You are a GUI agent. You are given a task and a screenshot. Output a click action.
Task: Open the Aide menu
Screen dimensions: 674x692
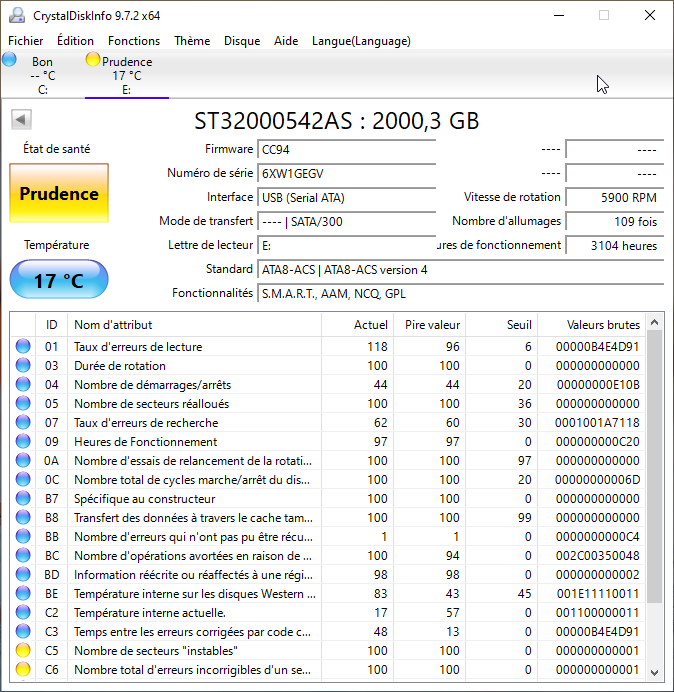tap(286, 41)
